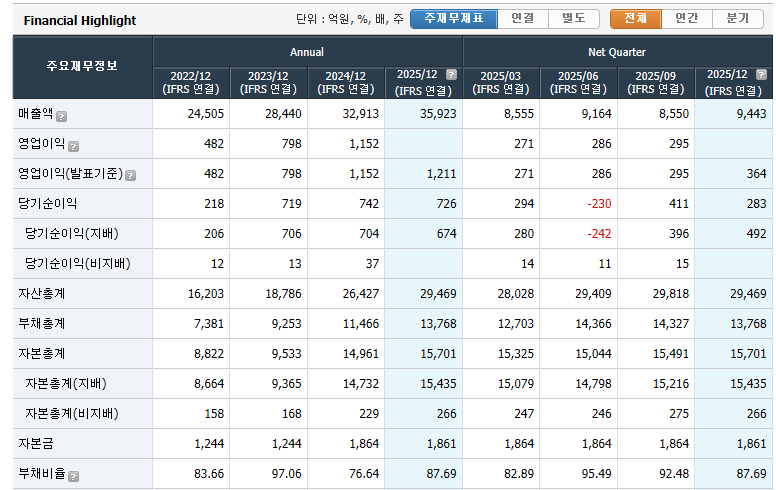This screenshot has width=776, height=490.
Task: Switch to the 연간 period tab
Action: [687, 19]
